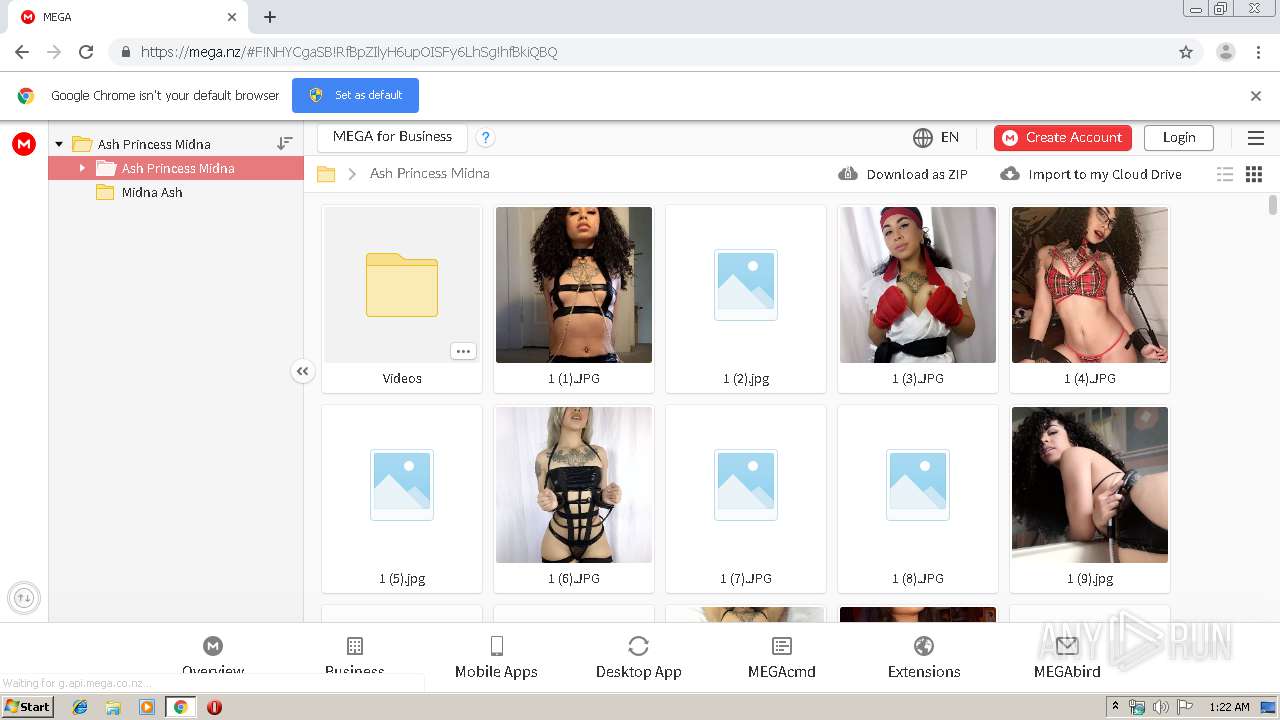Click the Chrome taskbar icon
The width and height of the screenshot is (1280, 720).
pos(180,707)
